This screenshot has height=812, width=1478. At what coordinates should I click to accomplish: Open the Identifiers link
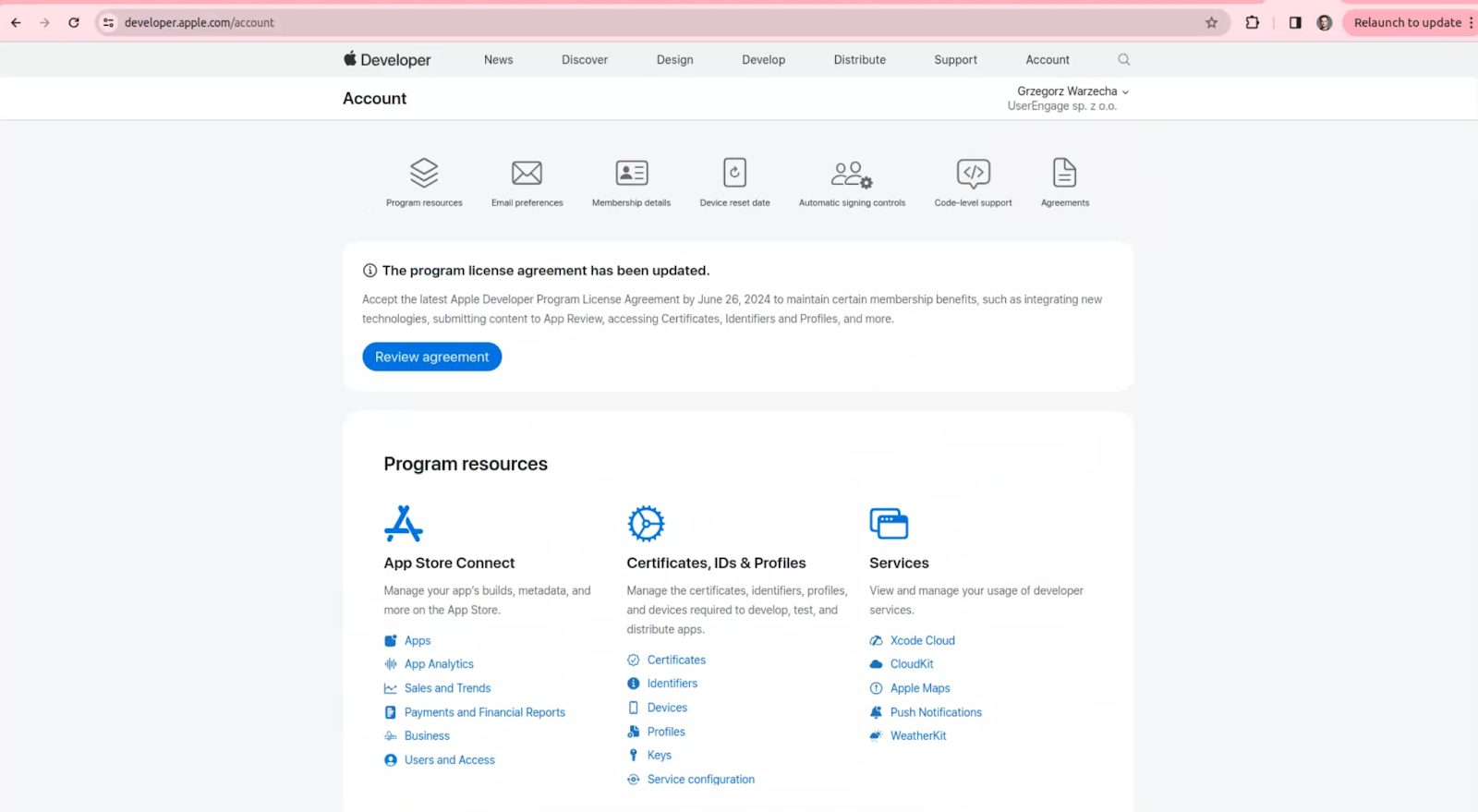pos(672,684)
